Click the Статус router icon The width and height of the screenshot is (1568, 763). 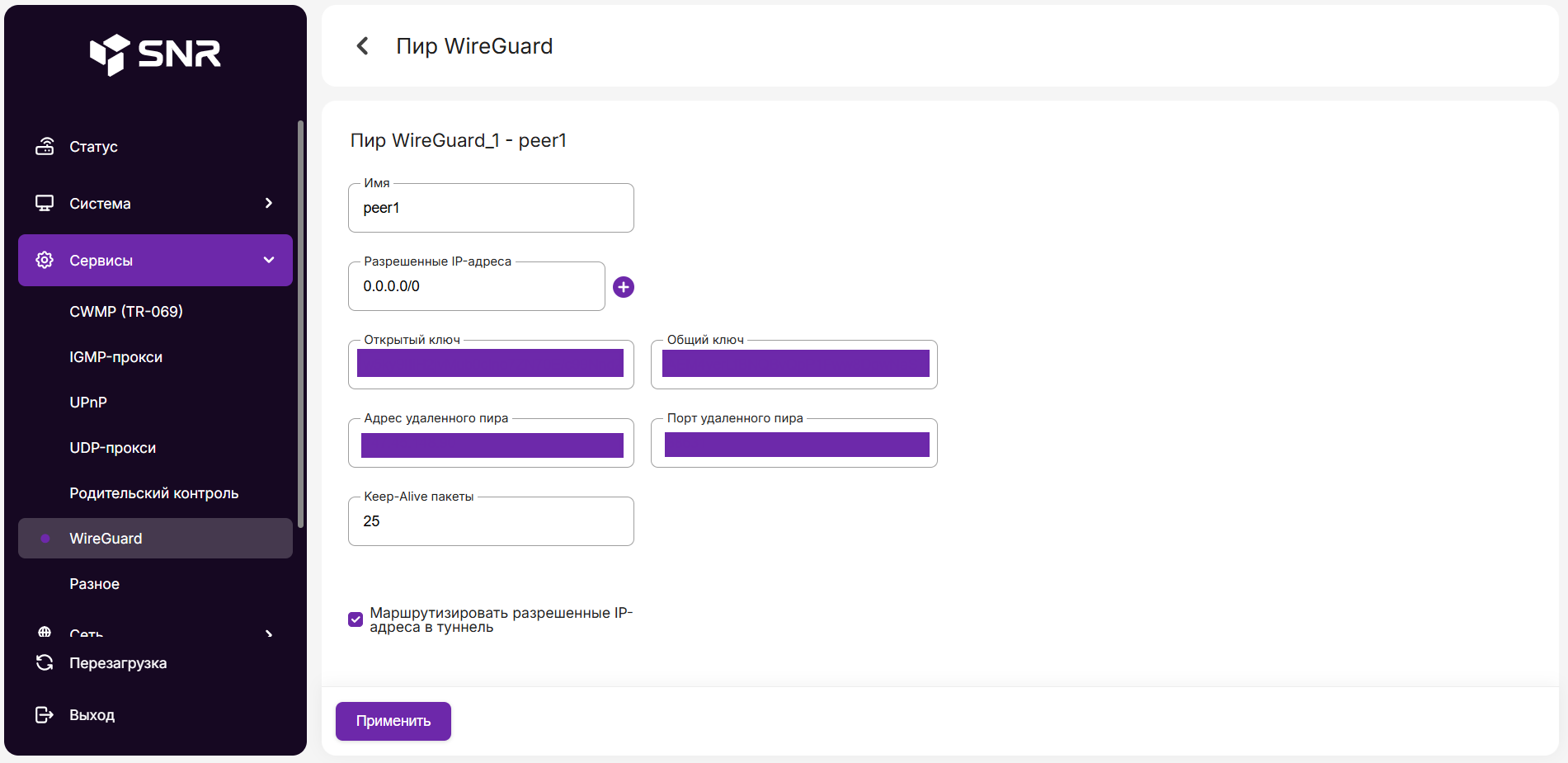click(x=45, y=147)
